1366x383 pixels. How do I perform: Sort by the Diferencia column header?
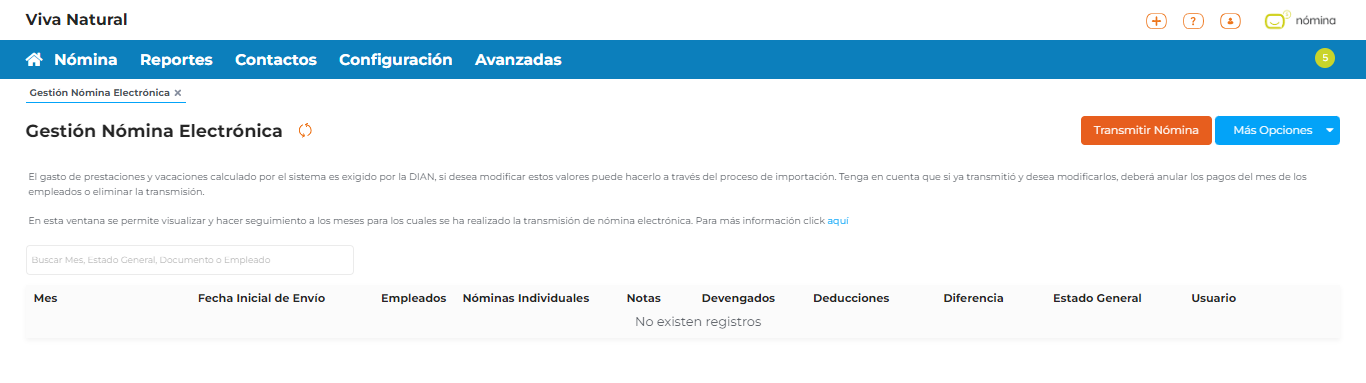point(973,298)
